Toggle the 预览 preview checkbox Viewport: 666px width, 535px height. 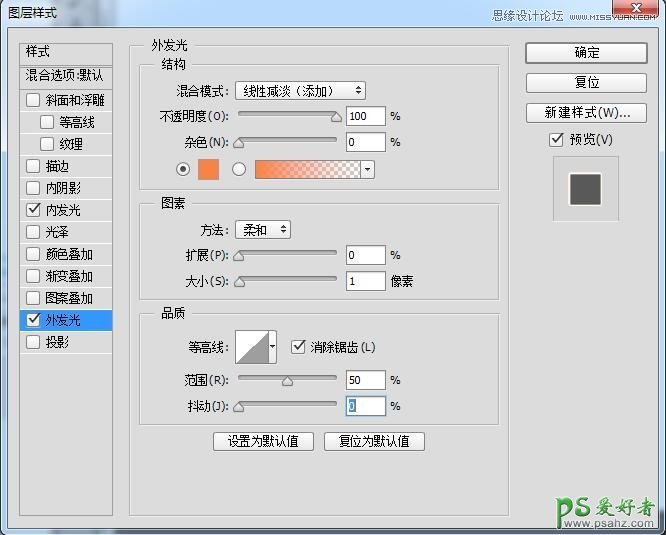click(557, 140)
